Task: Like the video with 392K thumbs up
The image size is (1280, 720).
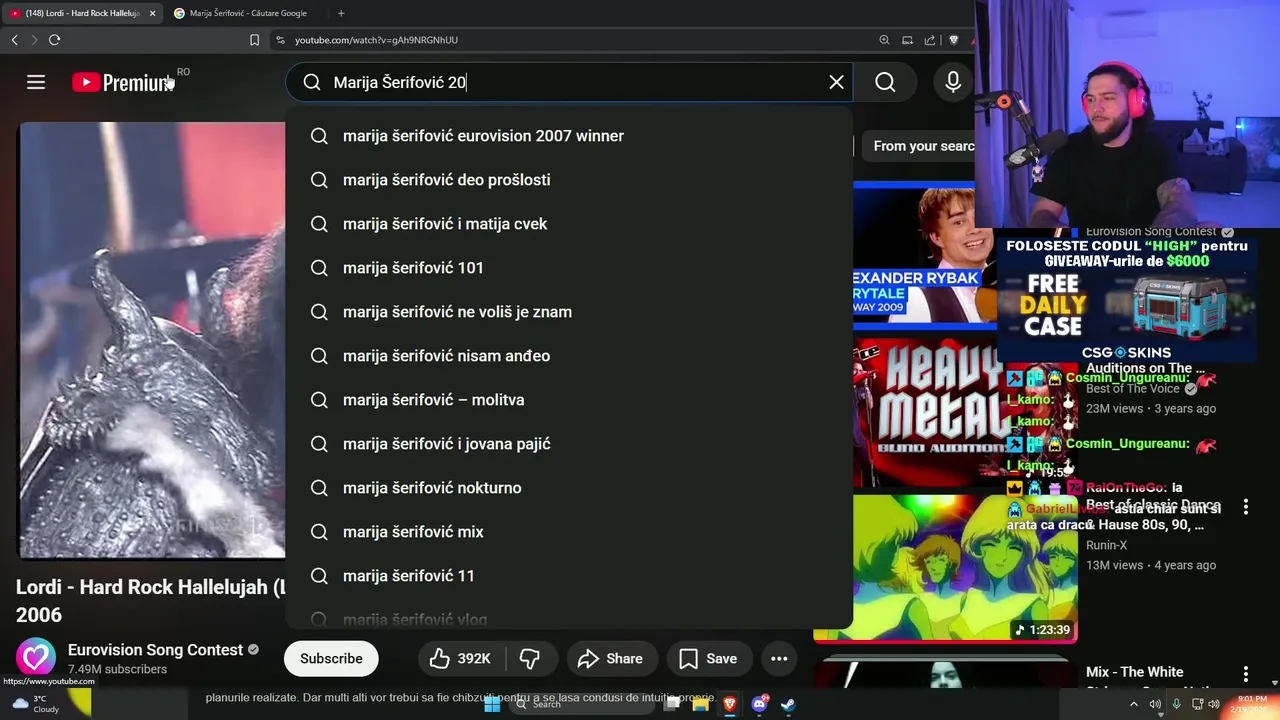Action: (x=461, y=658)
